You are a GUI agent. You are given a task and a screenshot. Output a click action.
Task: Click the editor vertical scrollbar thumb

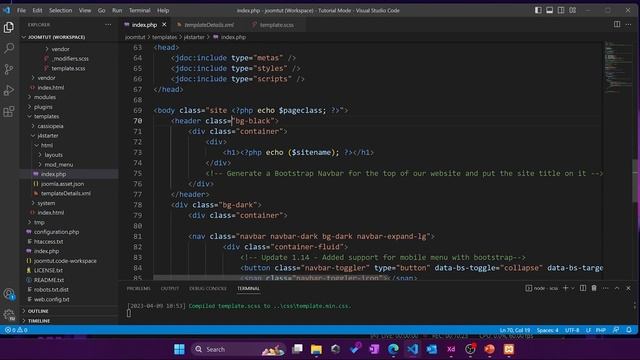(x=636, y=180)
